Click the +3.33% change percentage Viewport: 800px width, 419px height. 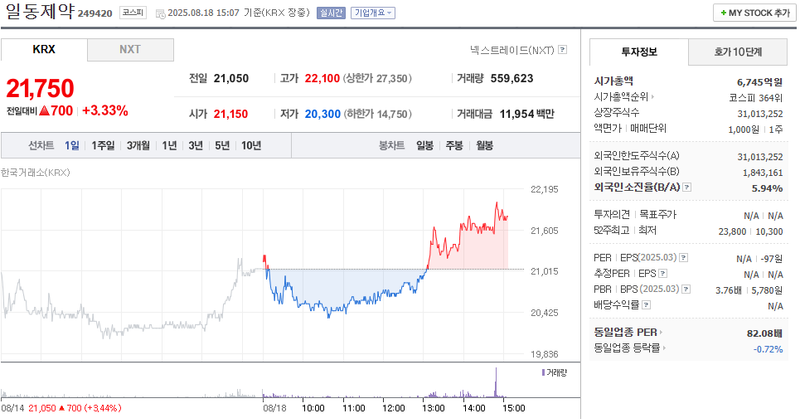[x=105, y=111]
